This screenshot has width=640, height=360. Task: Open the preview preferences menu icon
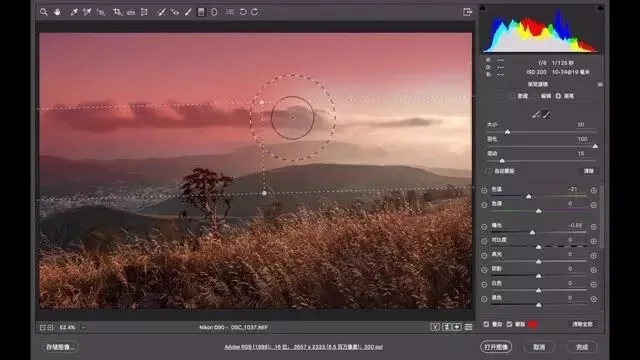point(469,327)
